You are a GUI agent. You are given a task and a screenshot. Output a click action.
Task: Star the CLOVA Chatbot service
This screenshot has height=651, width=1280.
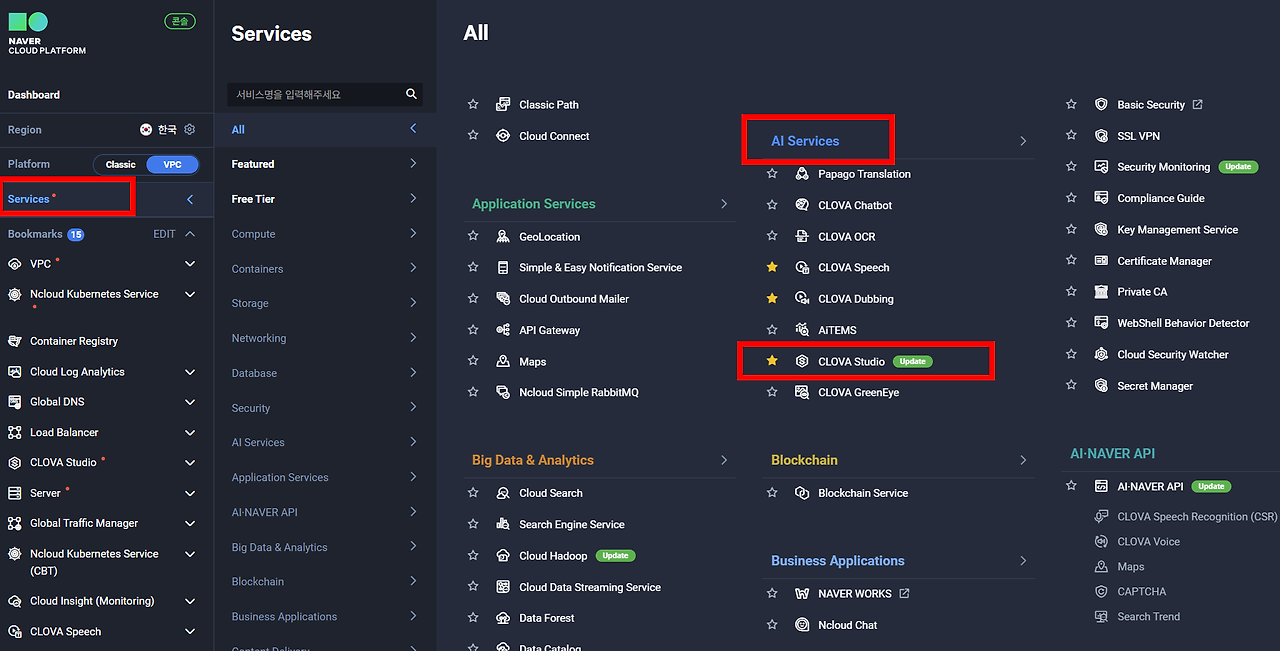click(772, 205)
